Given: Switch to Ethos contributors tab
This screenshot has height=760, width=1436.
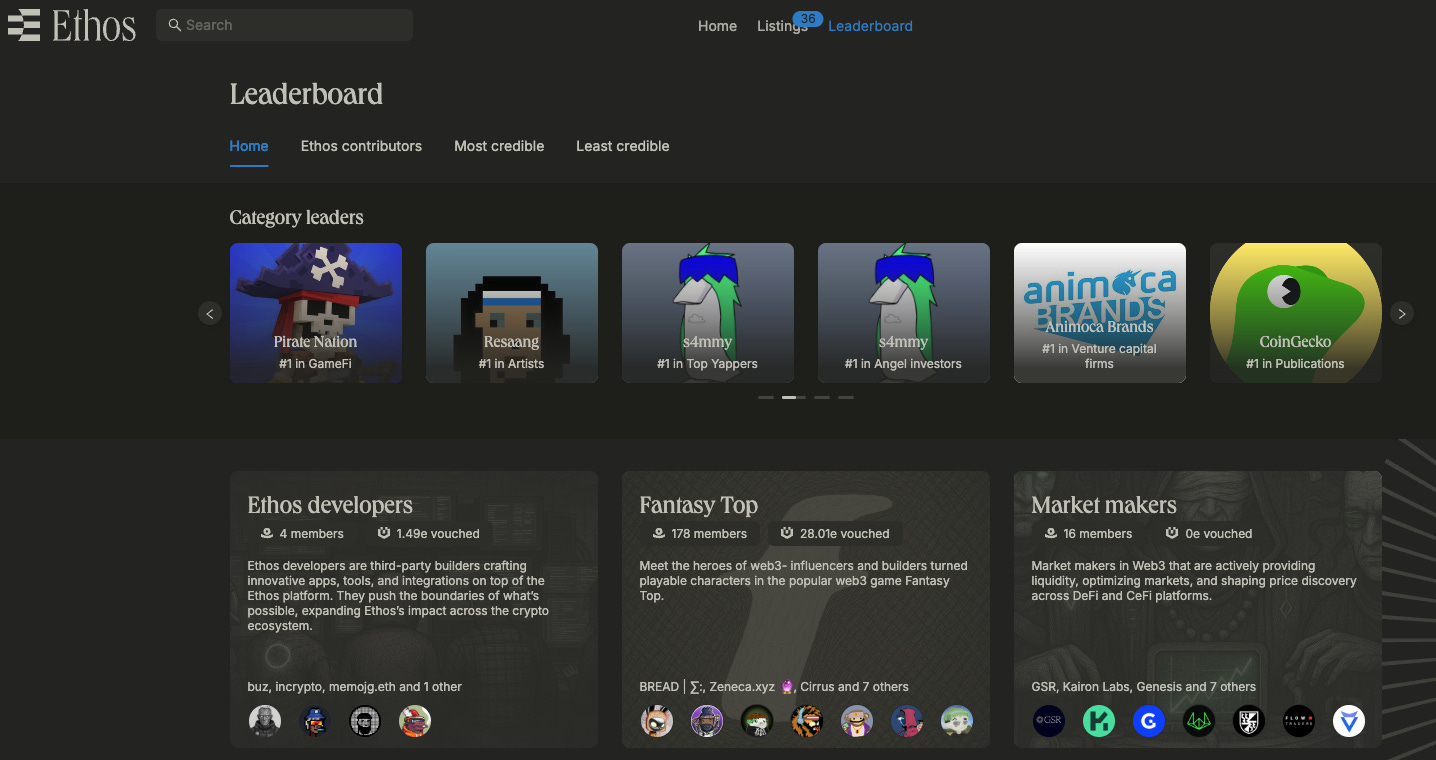Looking at the screenshot, I should tap(361, 146).
